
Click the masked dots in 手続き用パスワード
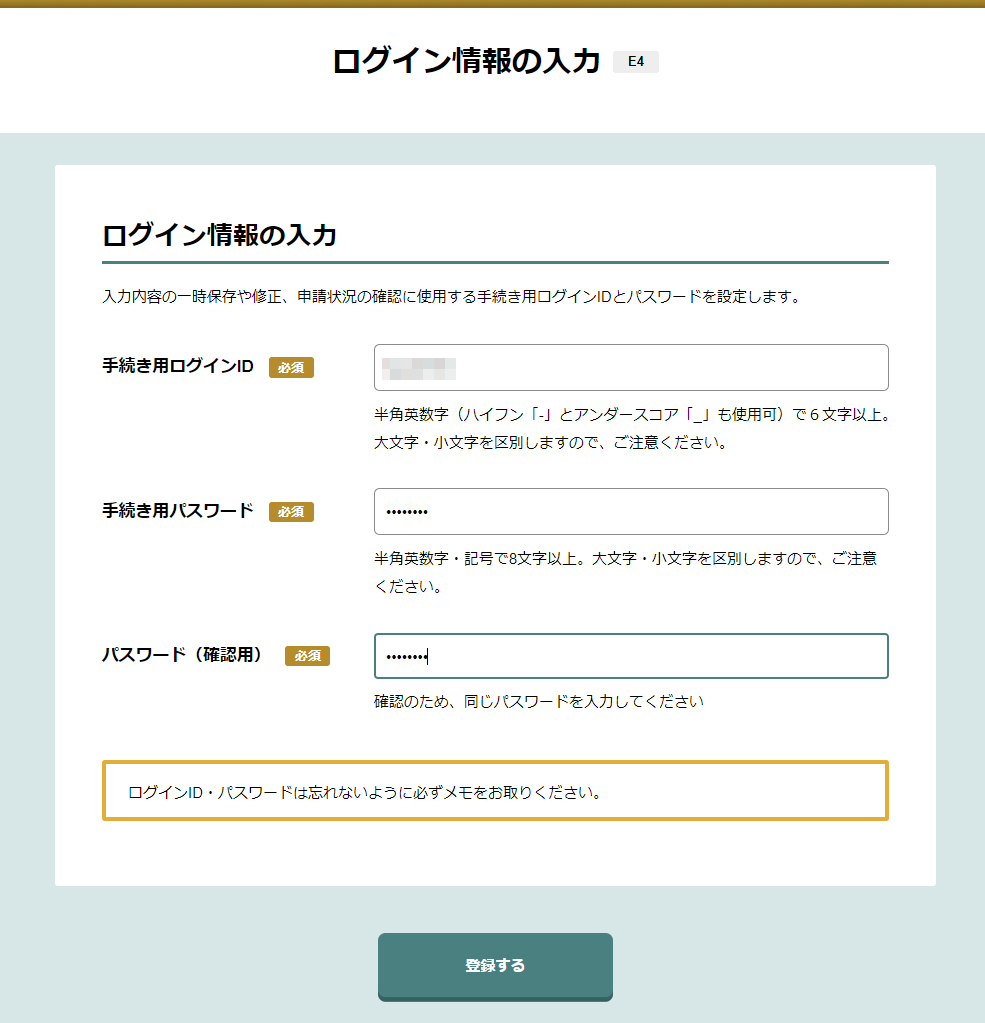(x=407, y=512)
